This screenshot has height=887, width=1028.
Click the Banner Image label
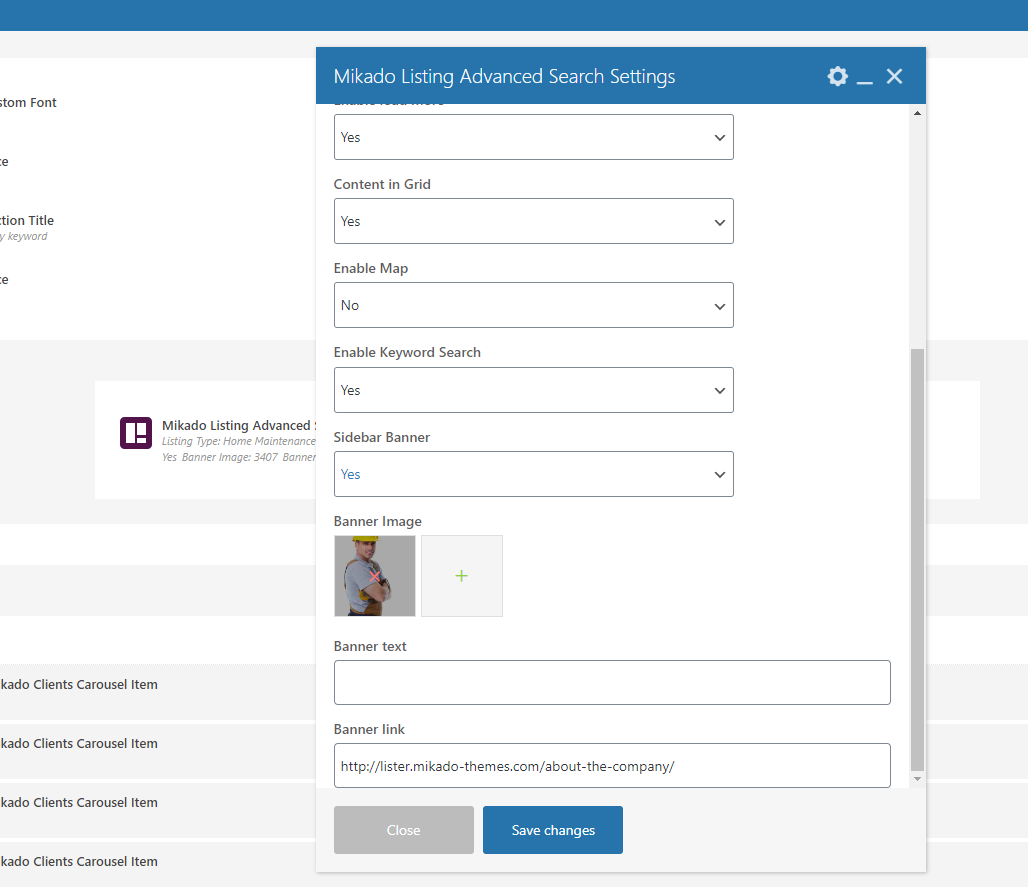pos(378,521)
